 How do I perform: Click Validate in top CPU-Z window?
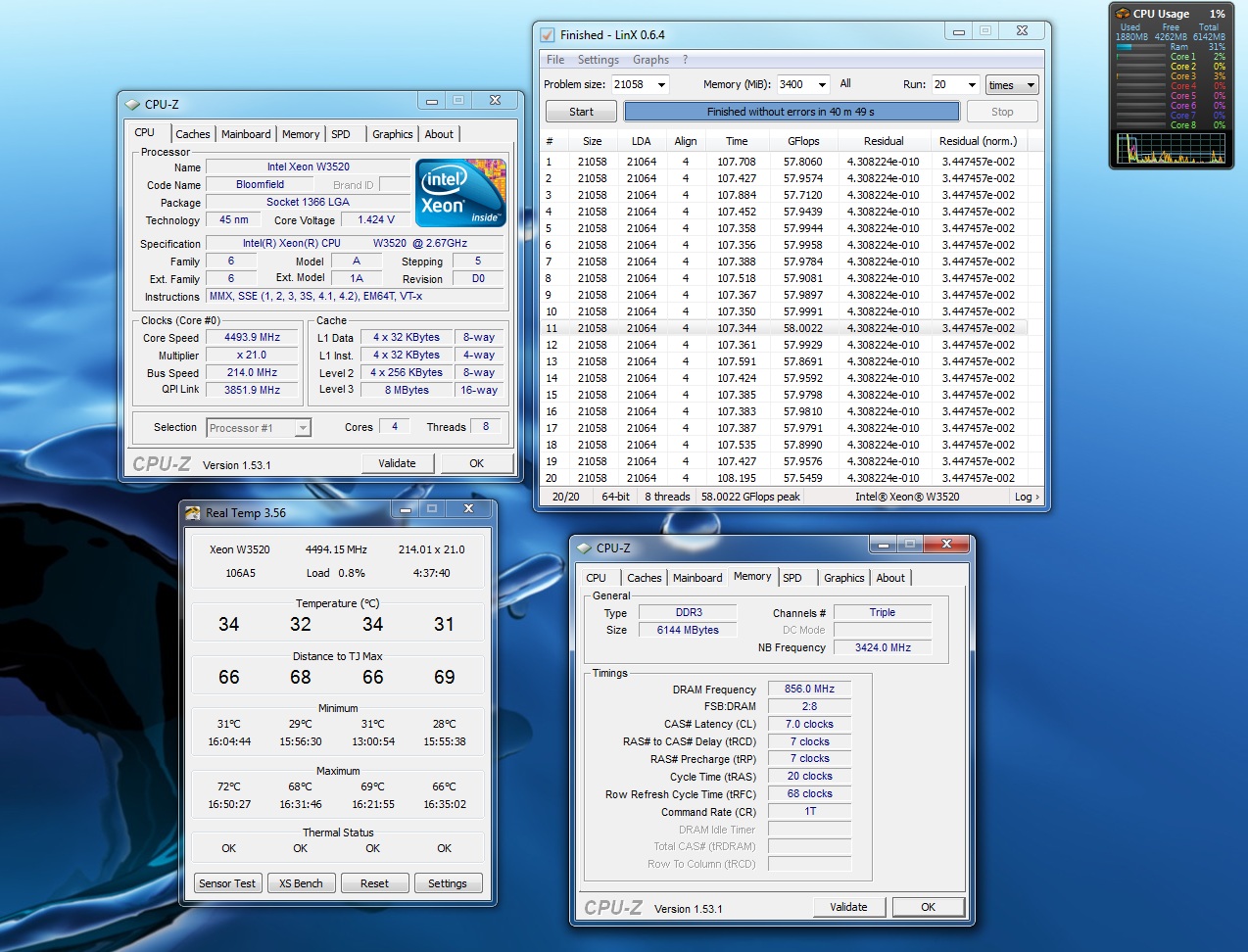[x=397, y=463]
